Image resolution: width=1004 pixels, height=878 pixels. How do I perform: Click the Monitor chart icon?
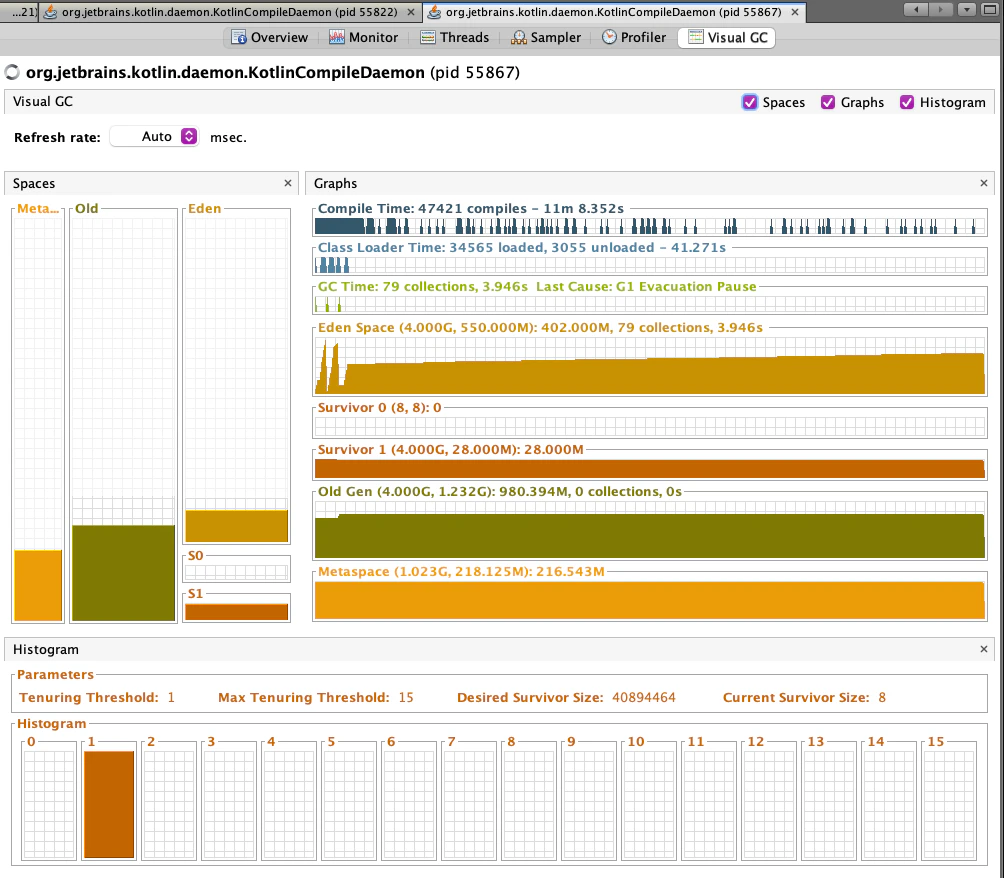(337, 38)
